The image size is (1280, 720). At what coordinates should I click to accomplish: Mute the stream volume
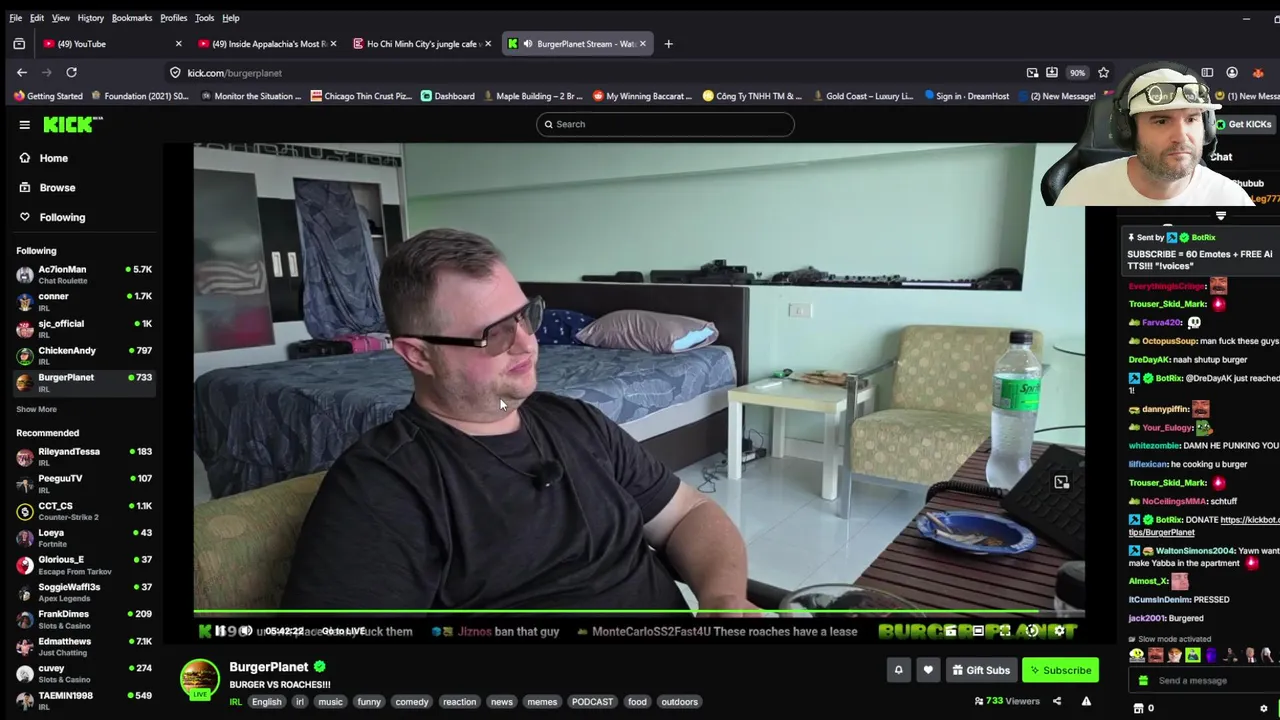(246, 631)
